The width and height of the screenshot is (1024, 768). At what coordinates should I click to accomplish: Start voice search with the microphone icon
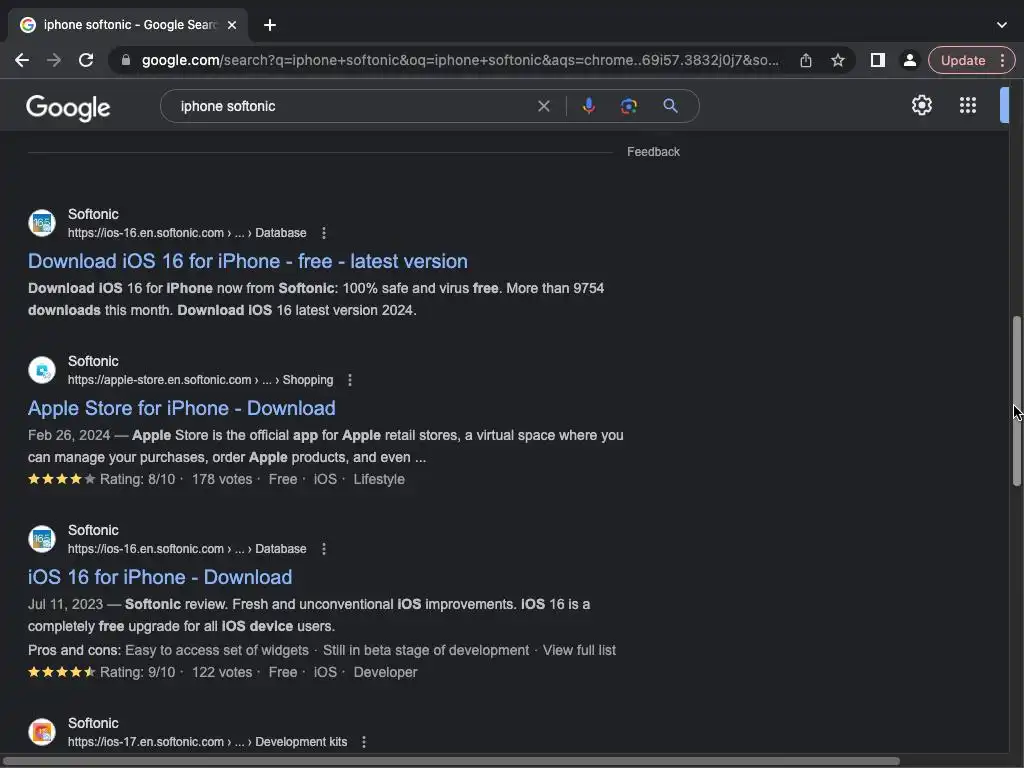588,106
